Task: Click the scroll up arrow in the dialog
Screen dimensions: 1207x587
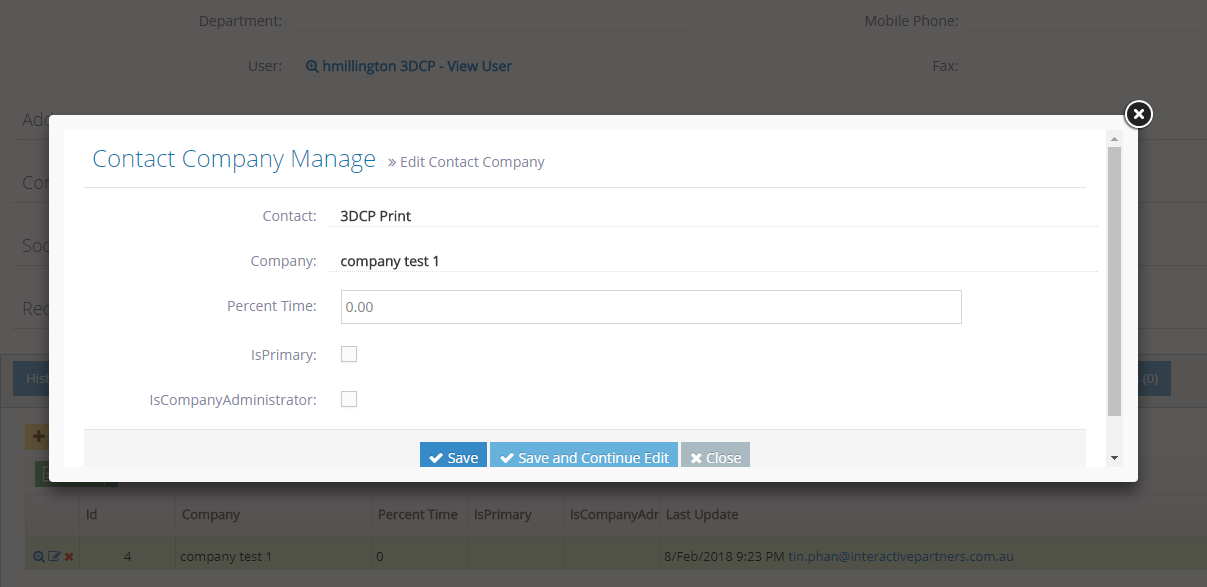Action: (1114, 139)
